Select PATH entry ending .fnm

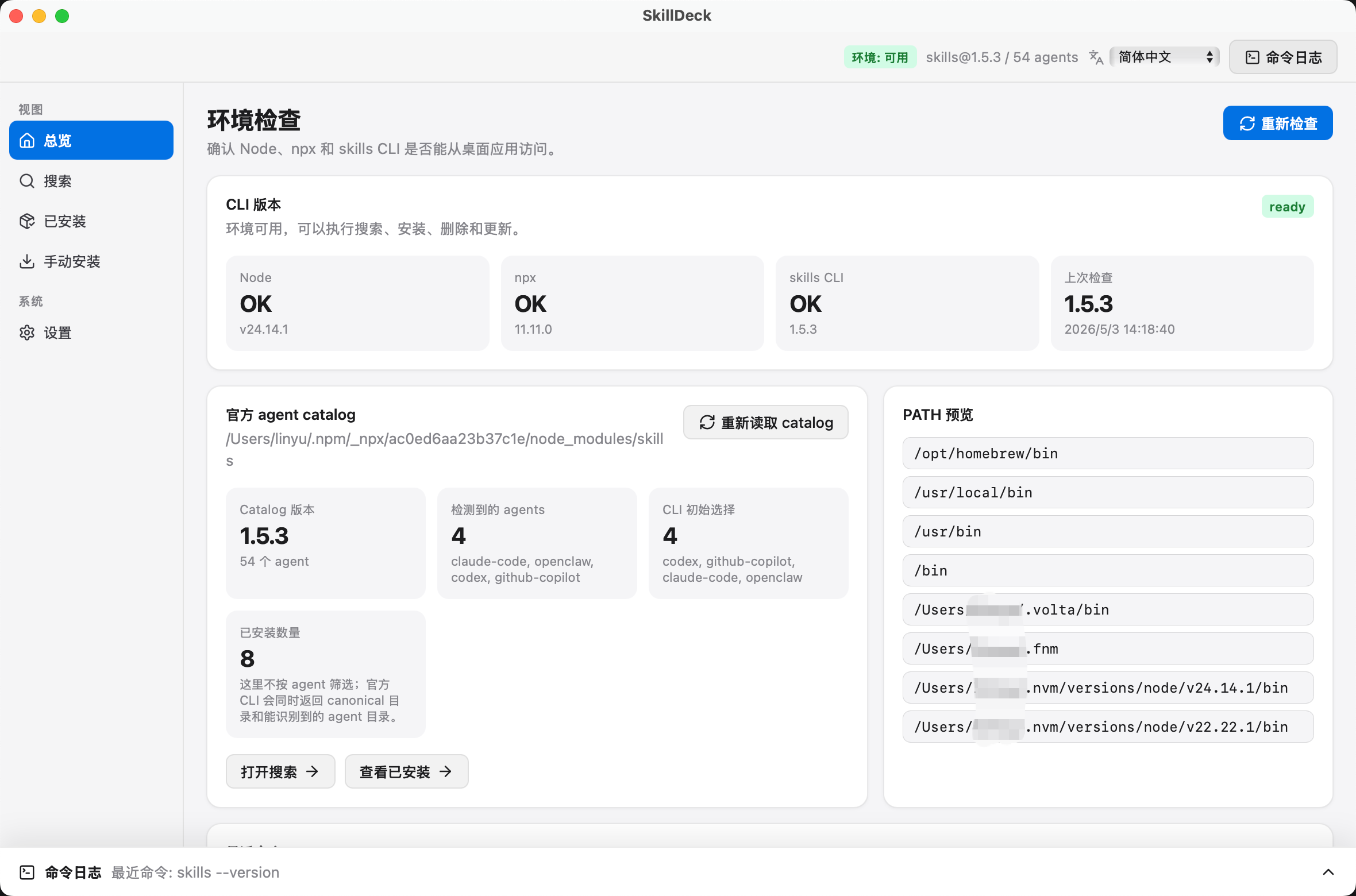1108,648
